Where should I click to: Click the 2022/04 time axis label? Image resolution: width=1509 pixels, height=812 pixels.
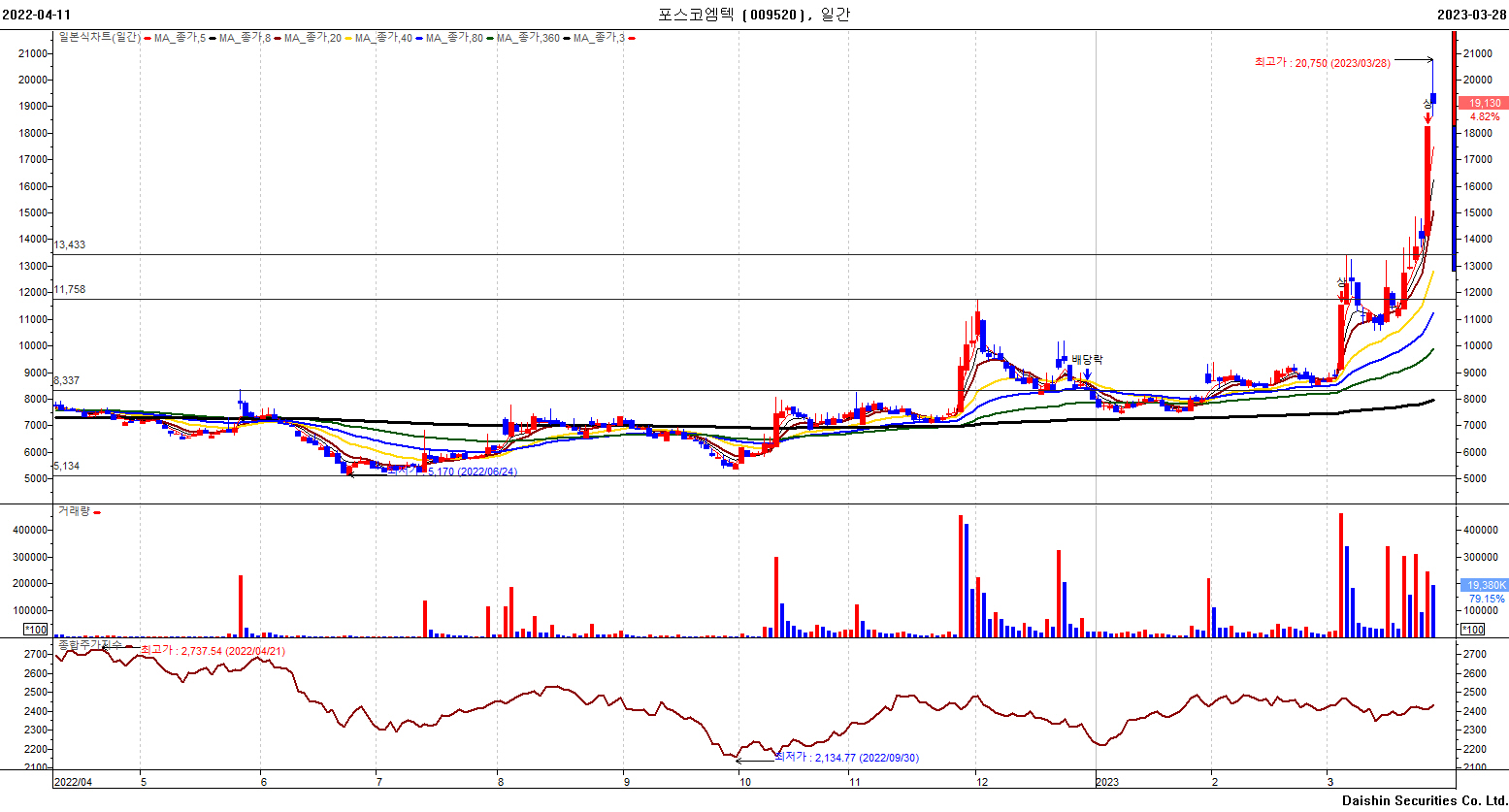[x=74, y=781]
